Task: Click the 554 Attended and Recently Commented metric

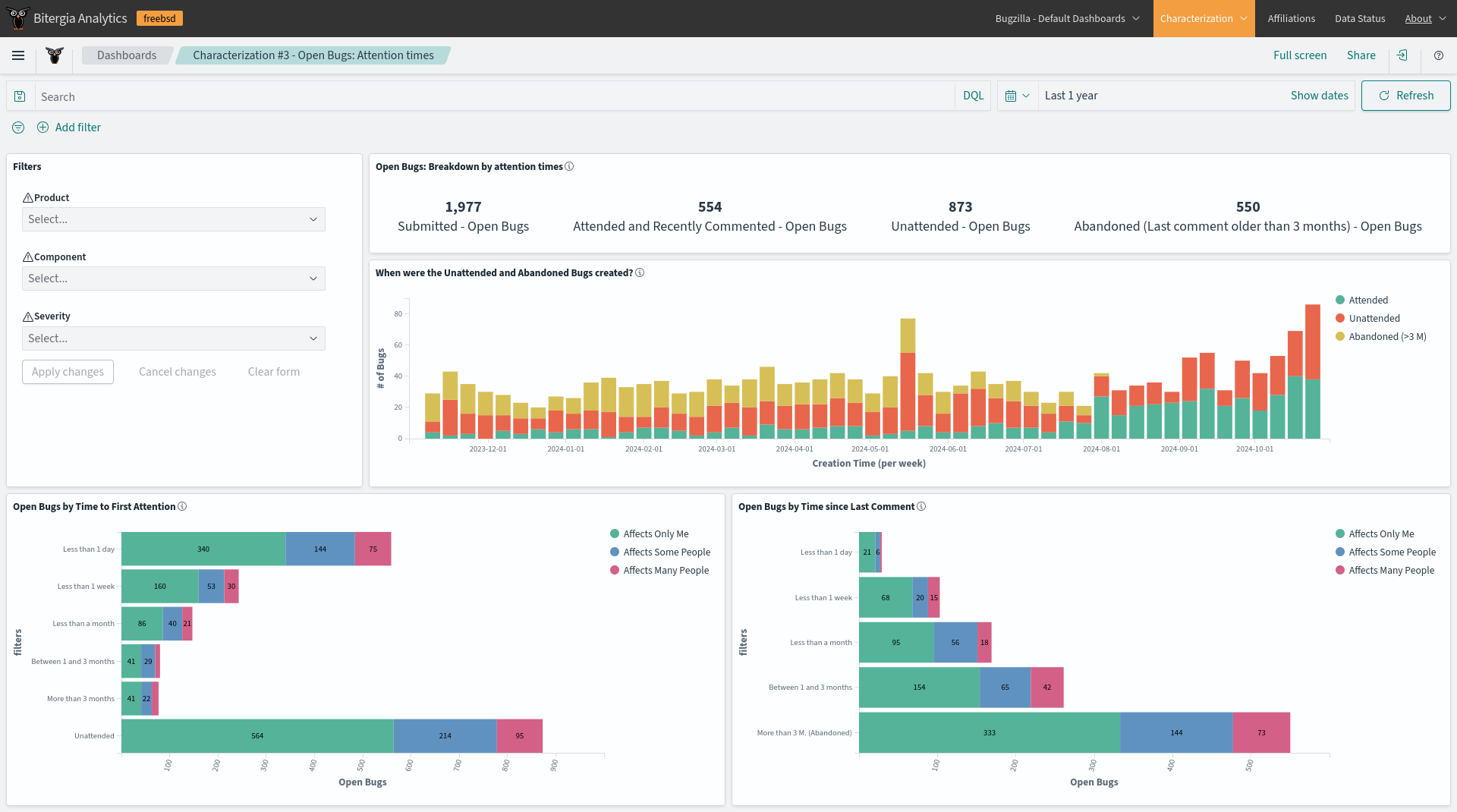Action: tap(710, 216)
